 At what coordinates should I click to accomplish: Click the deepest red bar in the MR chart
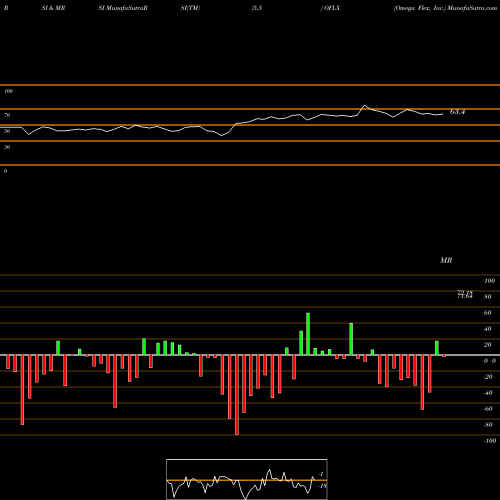pos(237,395)
